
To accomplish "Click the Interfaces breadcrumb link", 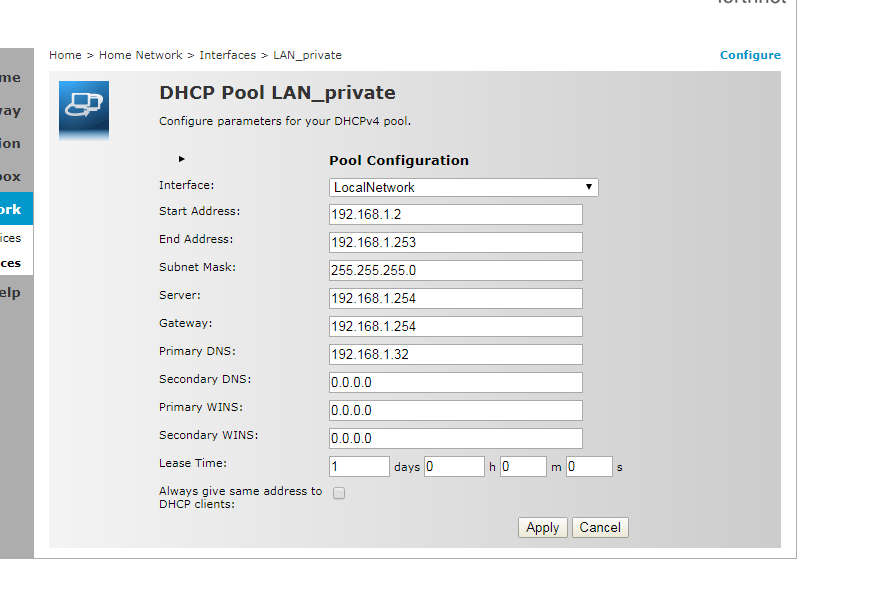I will tap(228, 55).
